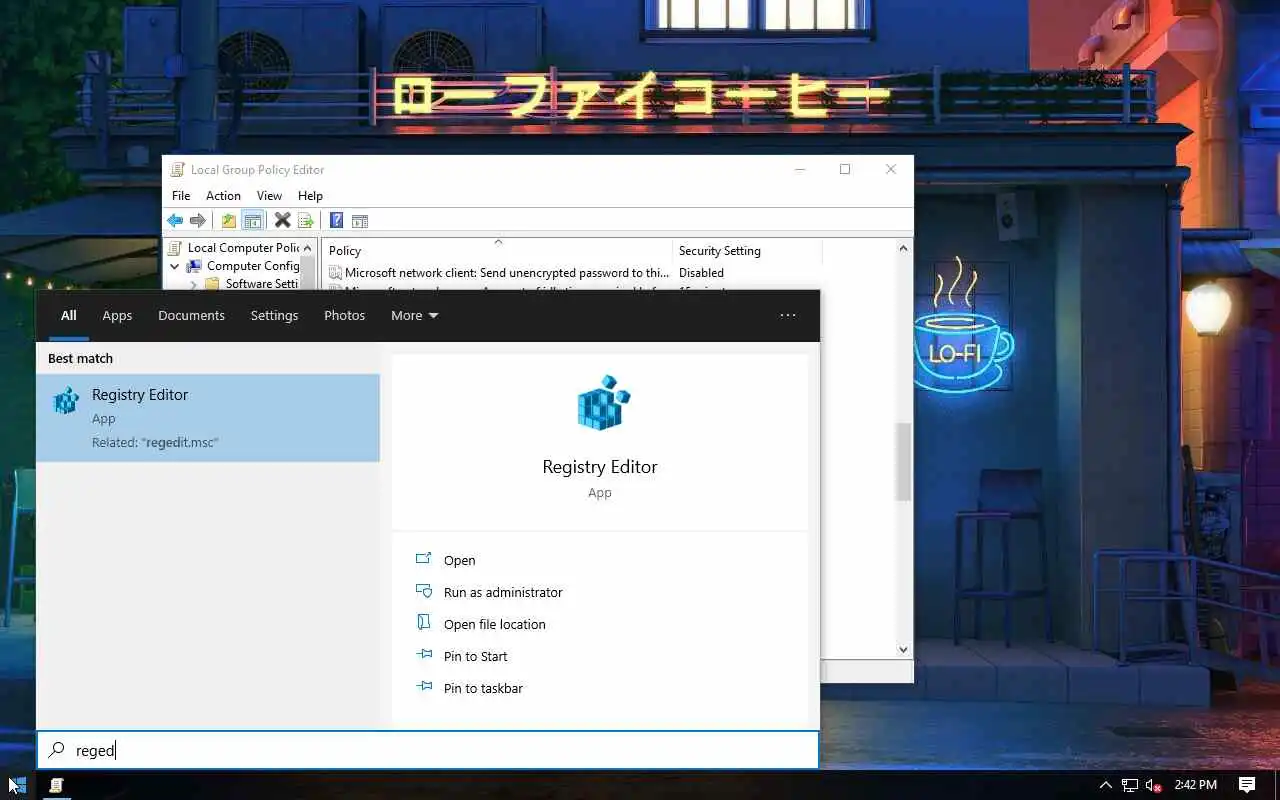This screenshot has height=800, width=1280.
Task: Switch to the Photos search tab
Action: 344,315
